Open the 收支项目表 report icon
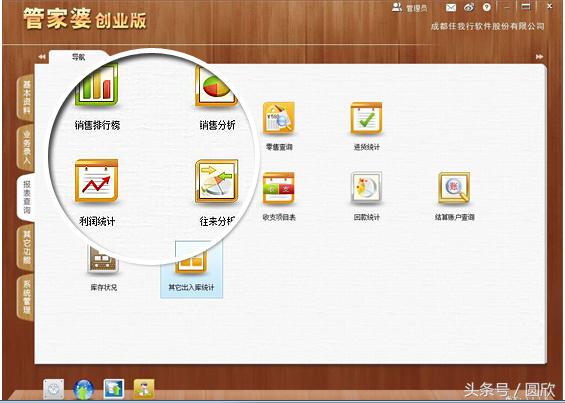 [x=279, y=188]
